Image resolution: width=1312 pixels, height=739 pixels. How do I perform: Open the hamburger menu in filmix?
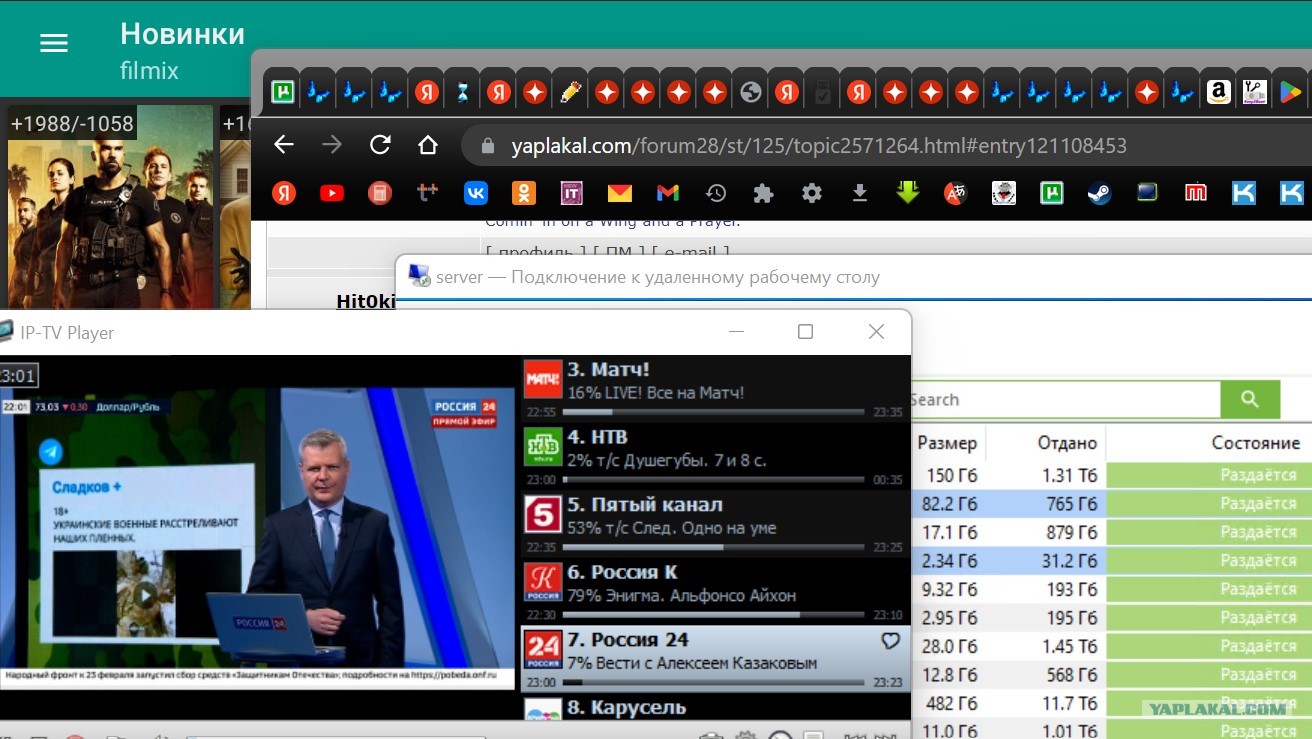[x=53, y=43]
